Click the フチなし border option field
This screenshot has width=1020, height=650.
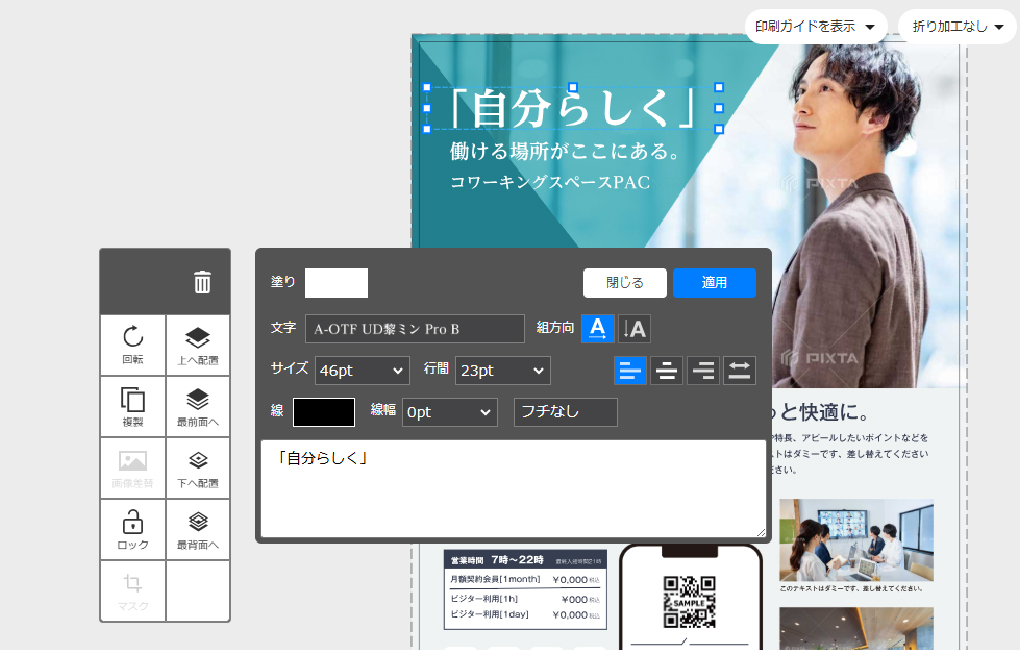coord(566,412)
